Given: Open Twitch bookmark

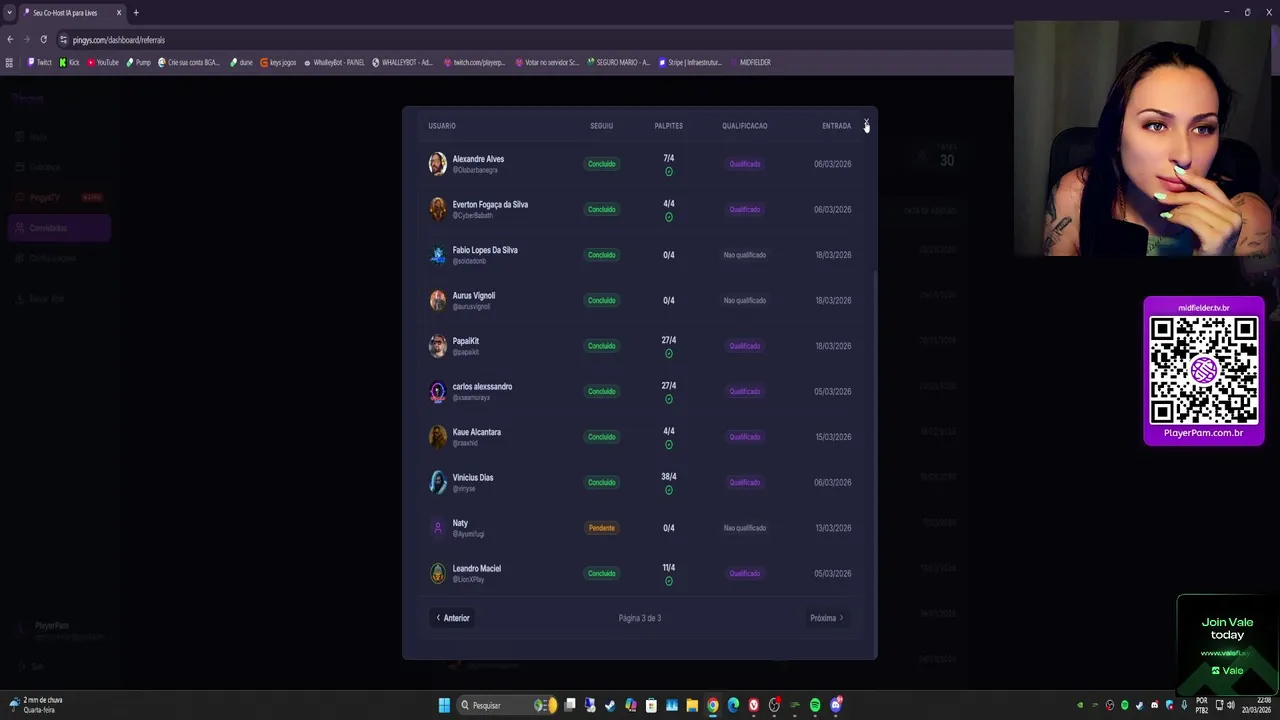Looking at the screenshot, I should 40,62.
